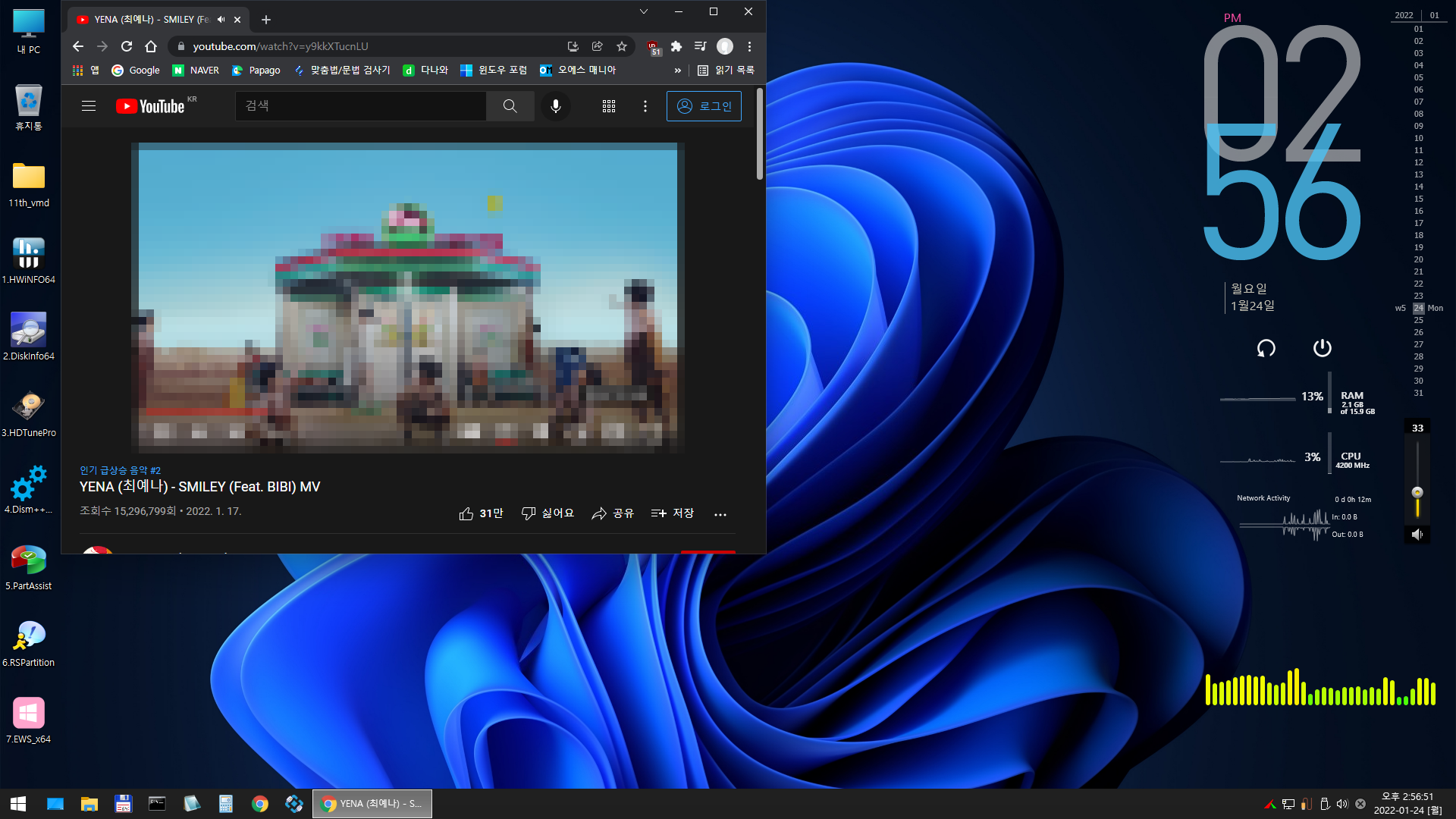Launch 3.HDTunePro desktop shortcut
This screenshot has width=1456, height=819.
coord(29,414)
